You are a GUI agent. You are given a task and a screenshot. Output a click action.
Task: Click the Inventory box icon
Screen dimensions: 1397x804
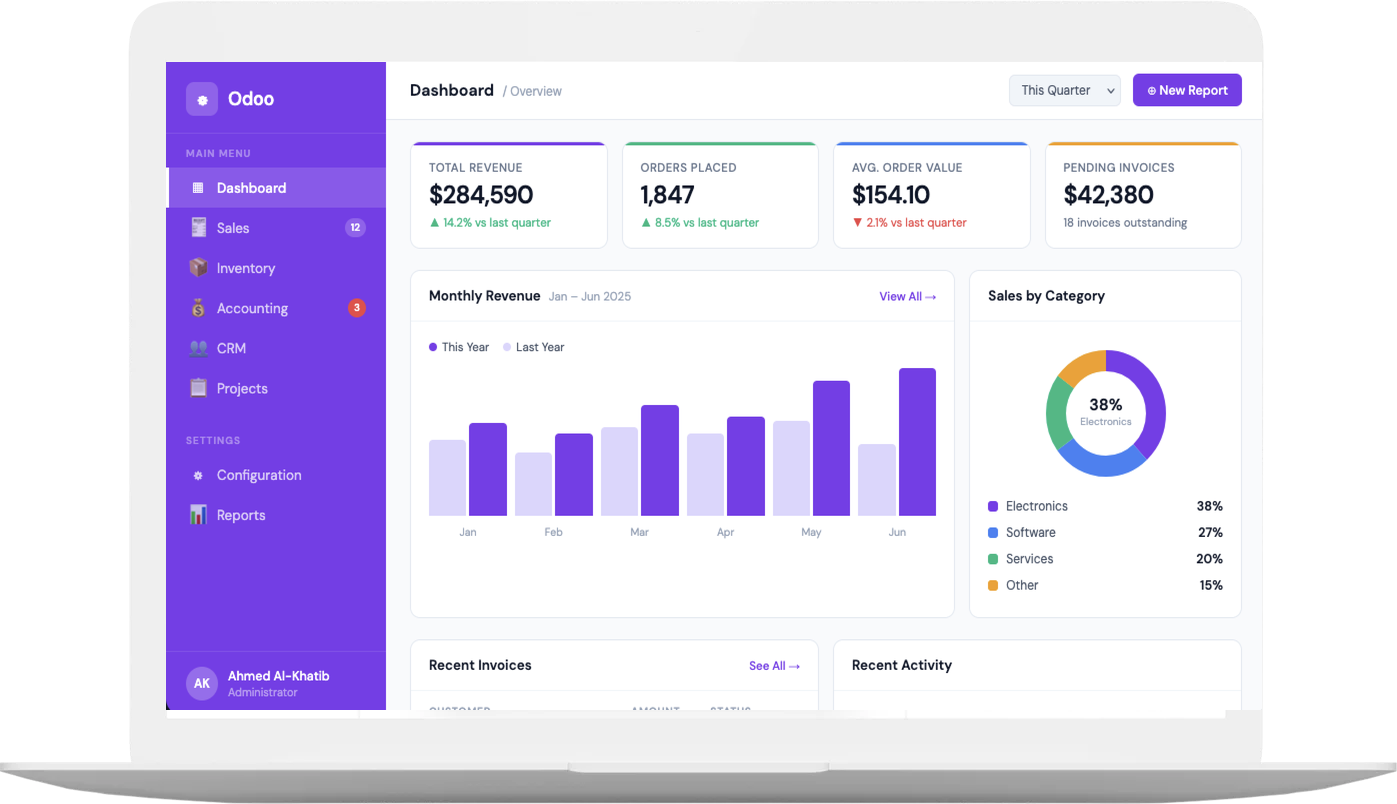(198, 268)
